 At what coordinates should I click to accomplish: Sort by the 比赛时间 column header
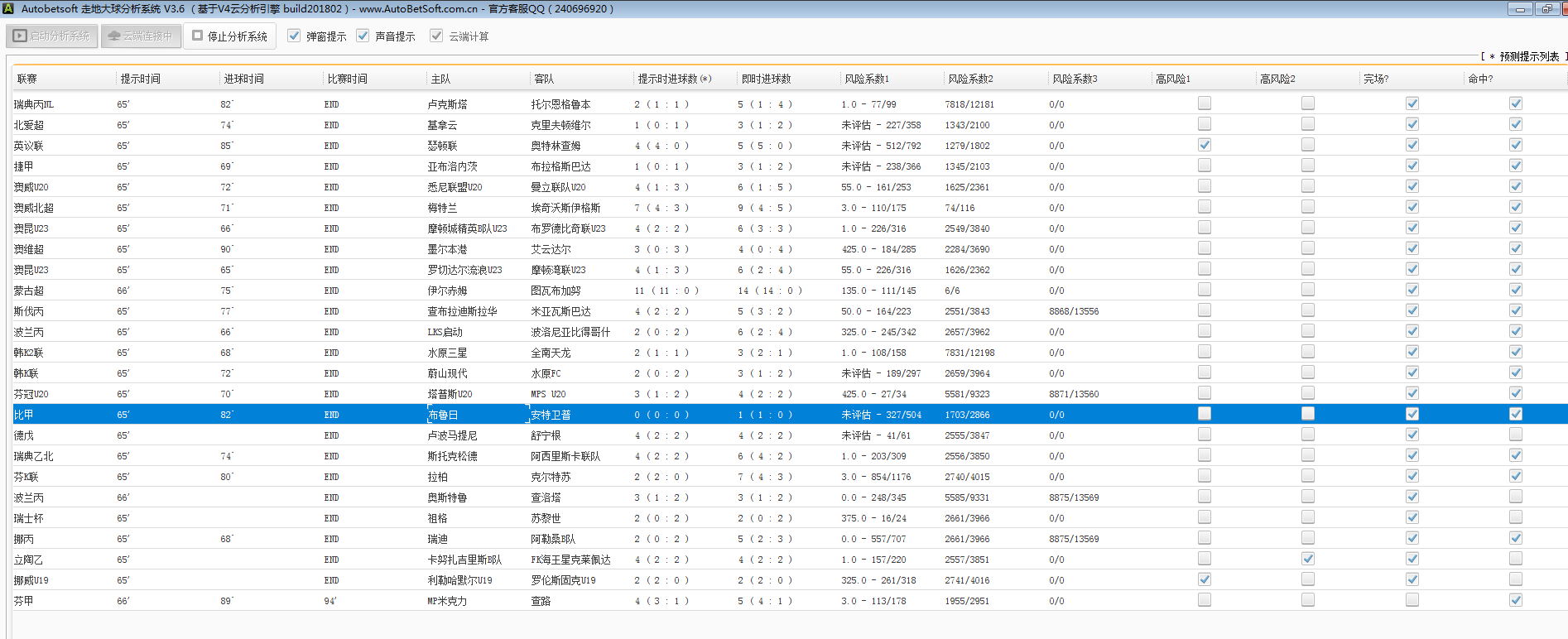(x=347, y=79)
